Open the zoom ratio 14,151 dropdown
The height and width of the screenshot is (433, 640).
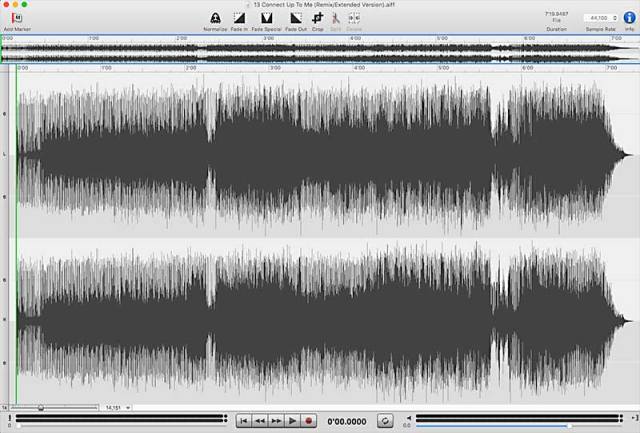point(118,408)
